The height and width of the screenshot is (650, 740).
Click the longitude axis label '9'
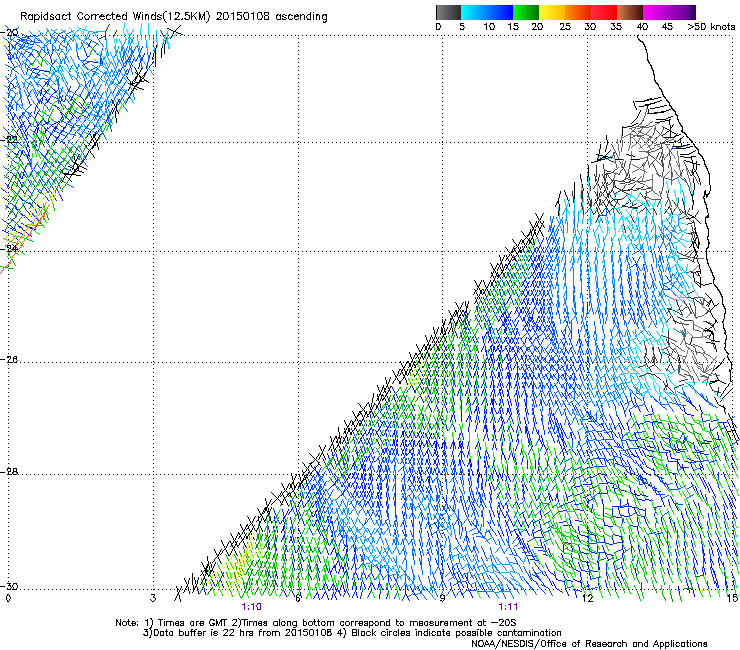tap(442, 598)
